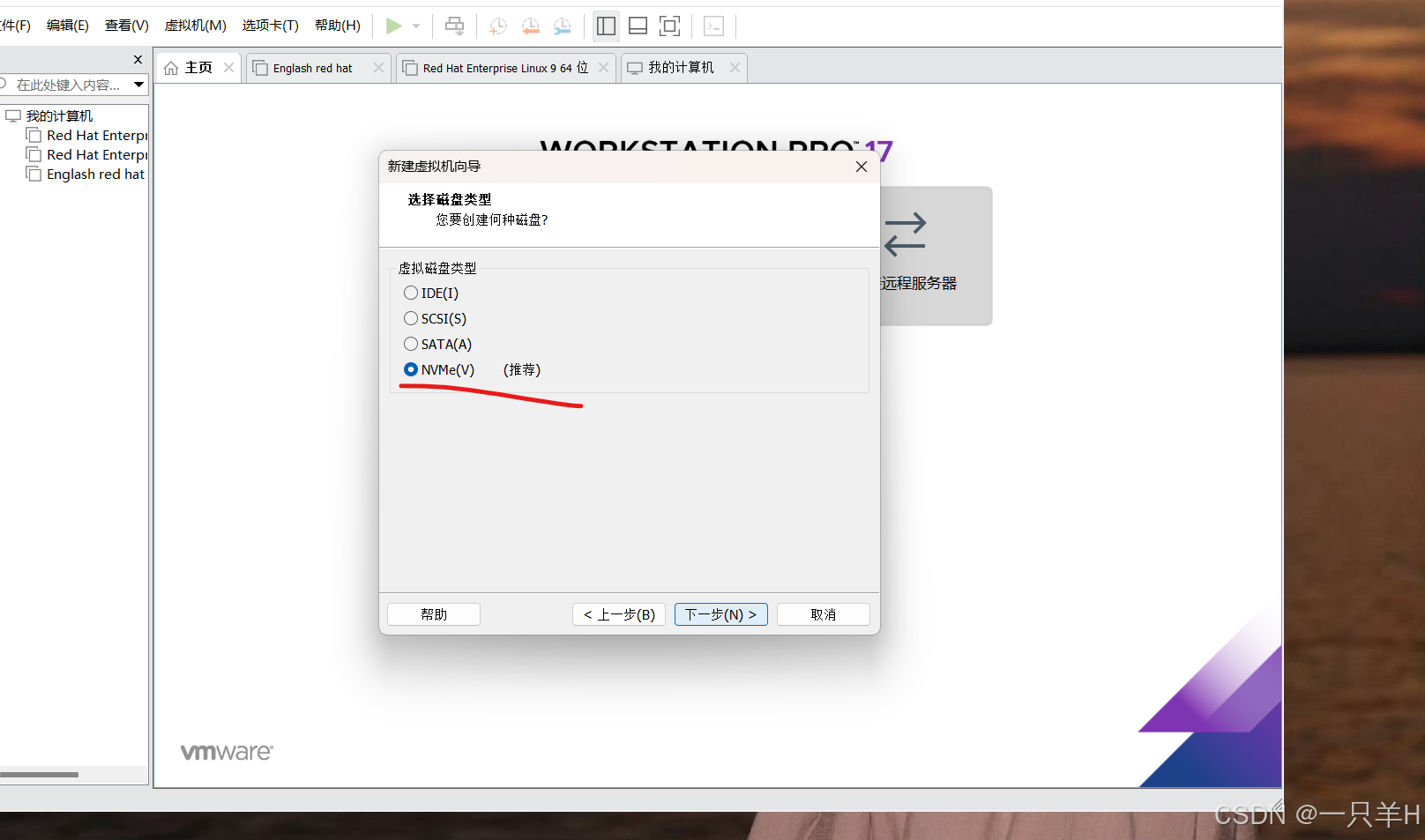
Task: Switch to Red Hat Enterprise Linux 9 tab
Action: pos(505,68)
